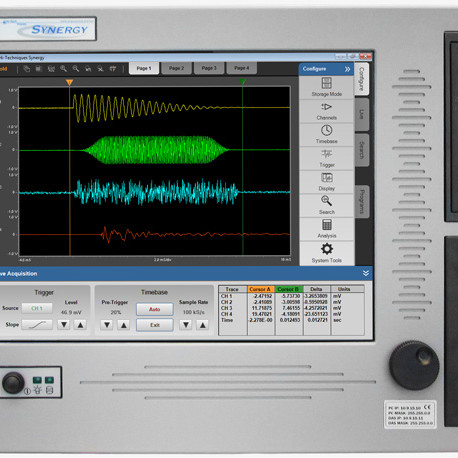458x458 pixels.
Task: Click the 46.9 mV trigger level value
Action: click(71, 312)
